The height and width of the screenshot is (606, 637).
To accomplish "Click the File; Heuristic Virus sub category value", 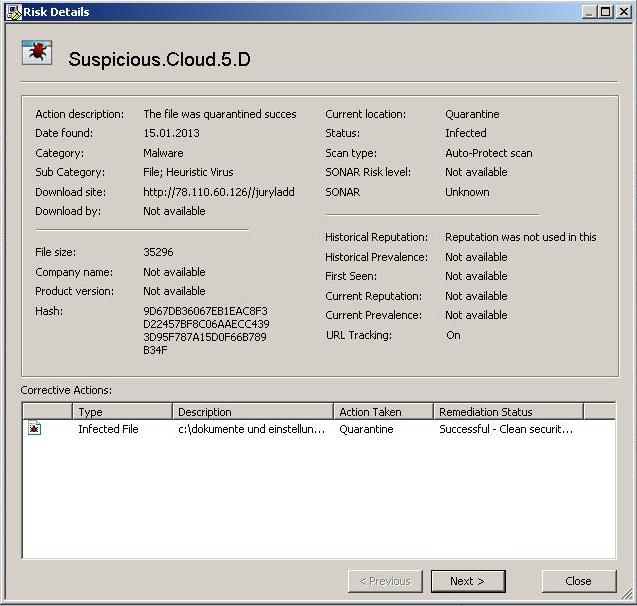I will pos(188,172).
